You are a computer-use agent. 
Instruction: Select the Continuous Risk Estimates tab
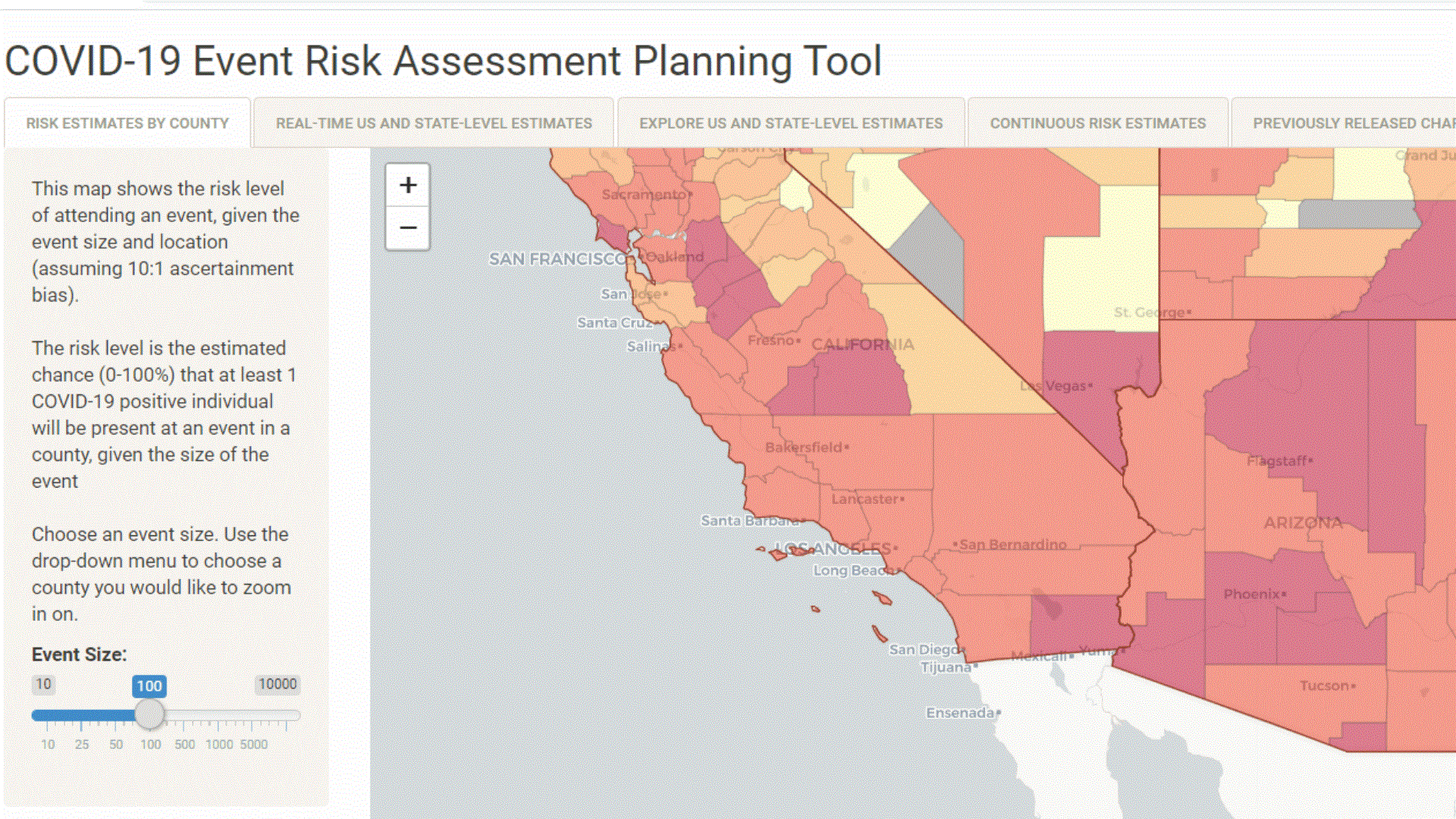tap(1097, 123)
